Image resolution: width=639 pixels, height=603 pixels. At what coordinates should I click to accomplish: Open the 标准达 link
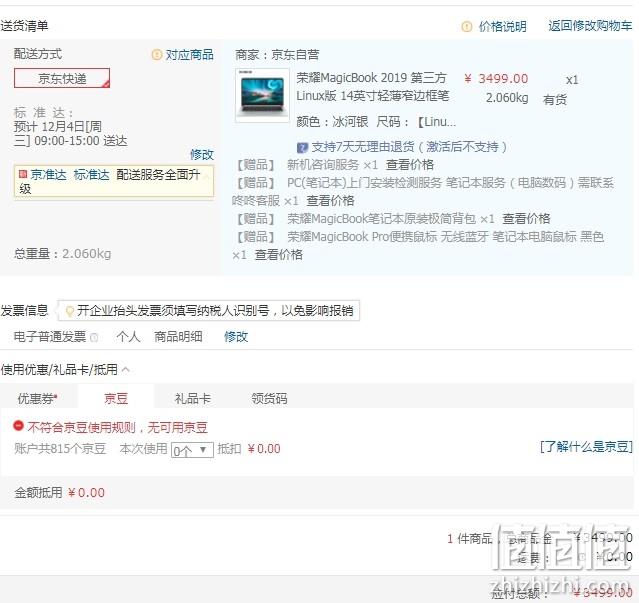tap(92, 175)
